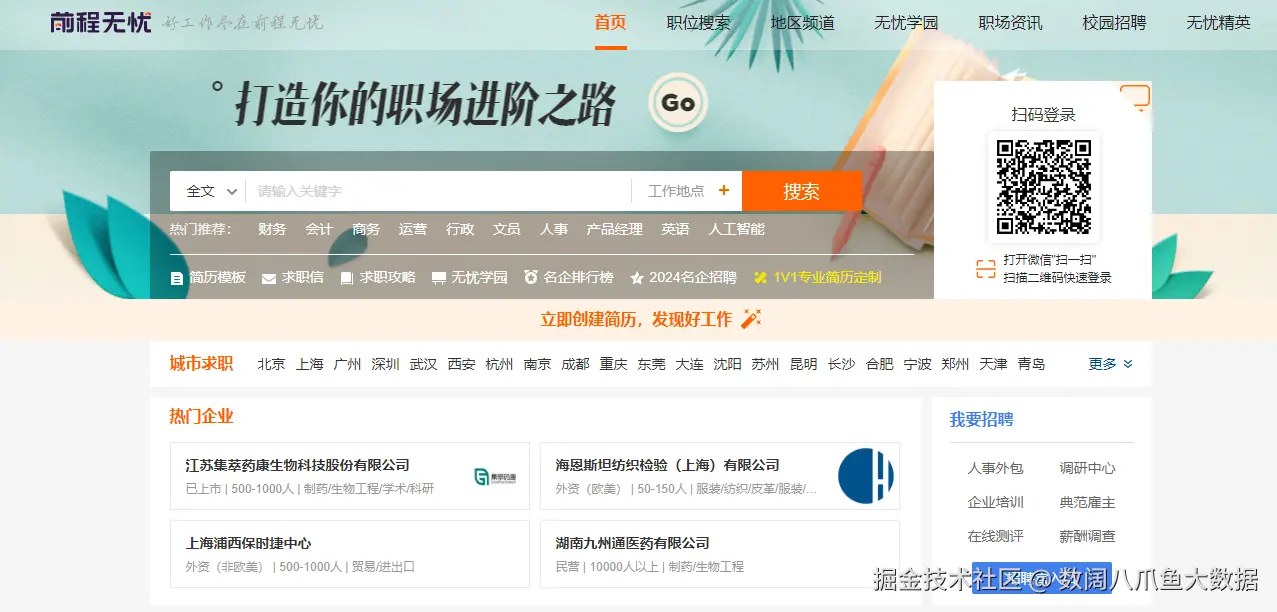Image resolution: width=1277 pixels, height=612 pixels.
Task: Click the 无忧学园 monitor icon
Action: click(x=438, y=278)
